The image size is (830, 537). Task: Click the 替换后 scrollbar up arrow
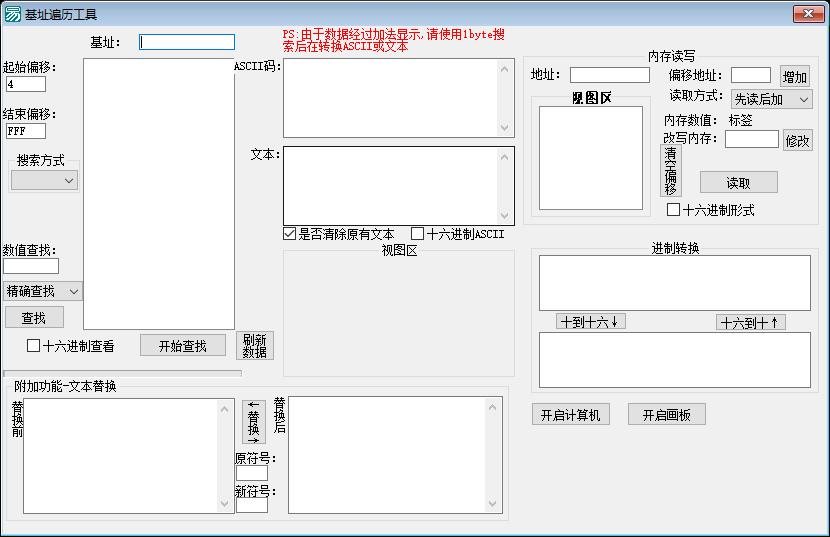(493, 407)
